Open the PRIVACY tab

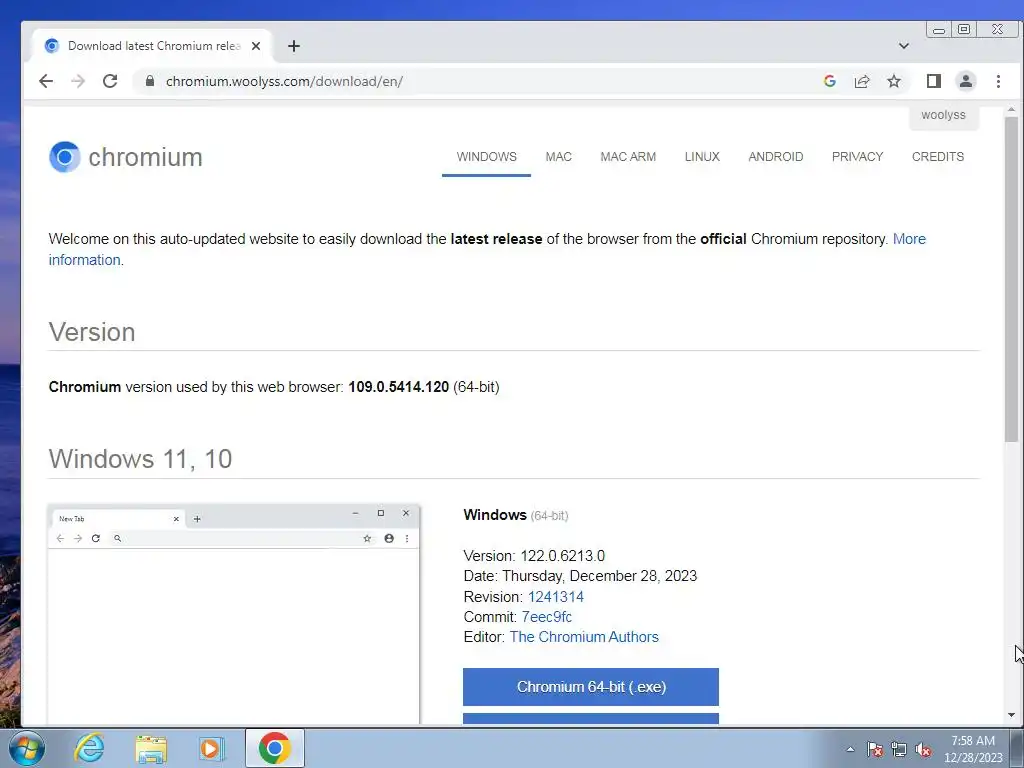point(857,157)
